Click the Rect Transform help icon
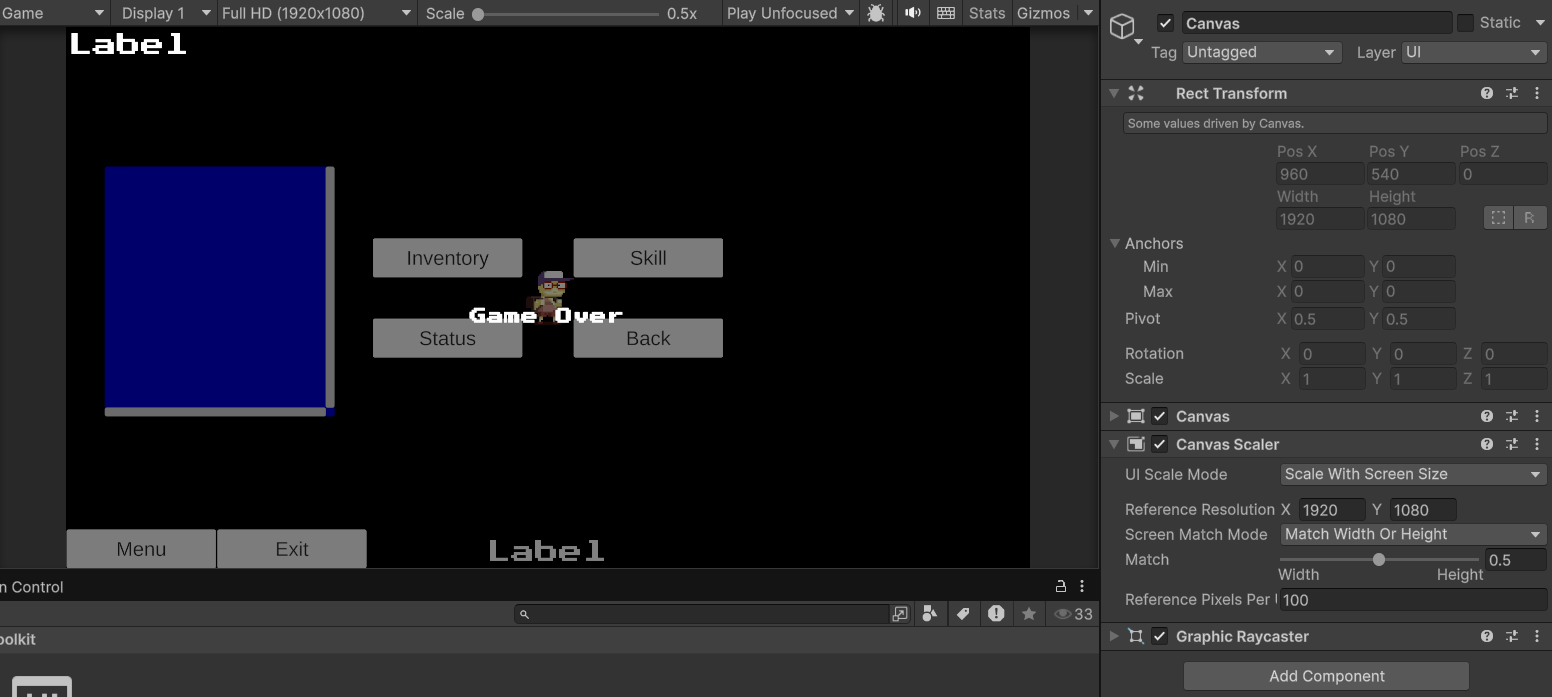The image size is (1552, 697). (1486, 93)
